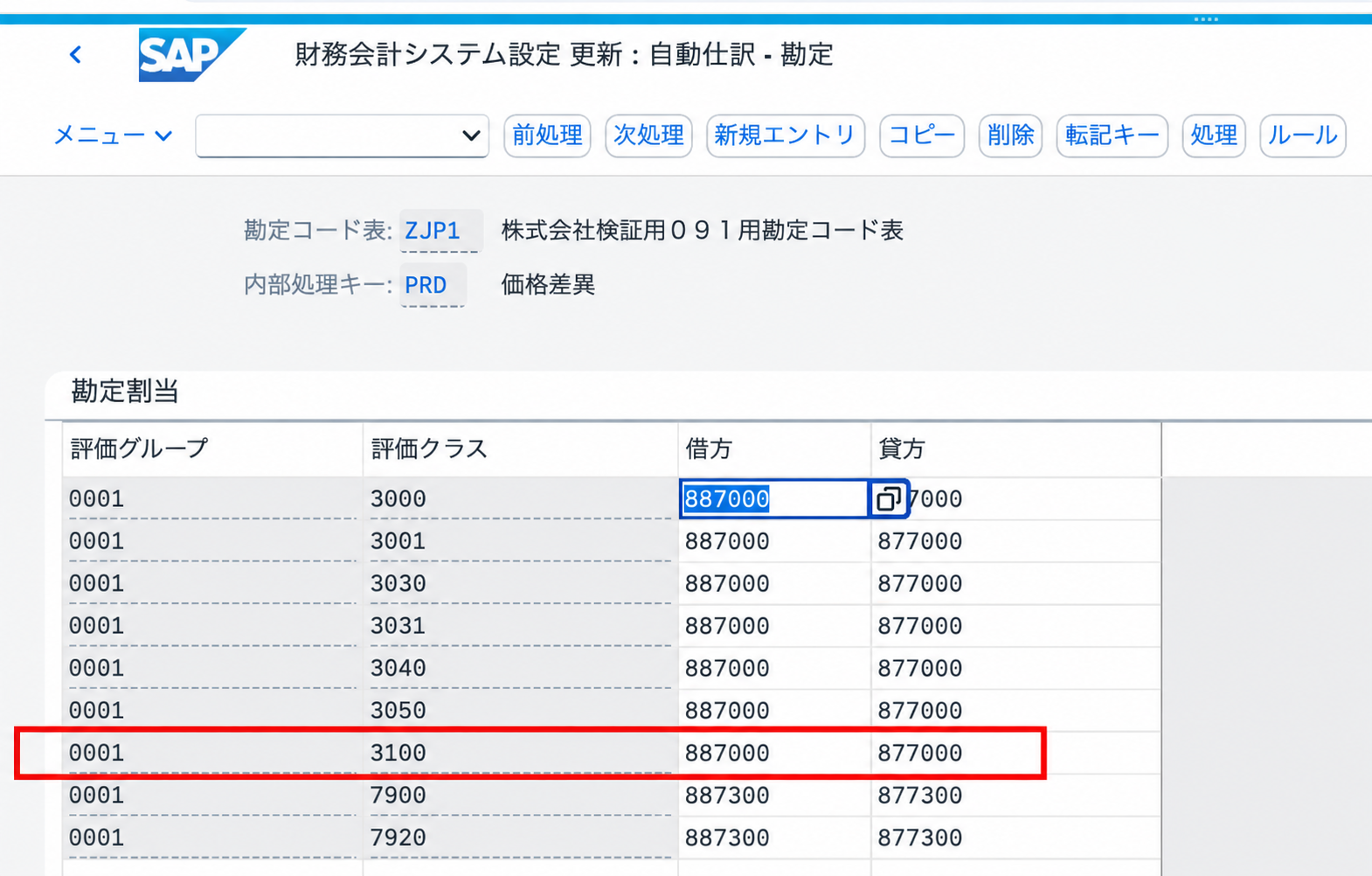Click the 勘定割当 section title
The height and width of the screenshot is (876, 1372).
125,392
